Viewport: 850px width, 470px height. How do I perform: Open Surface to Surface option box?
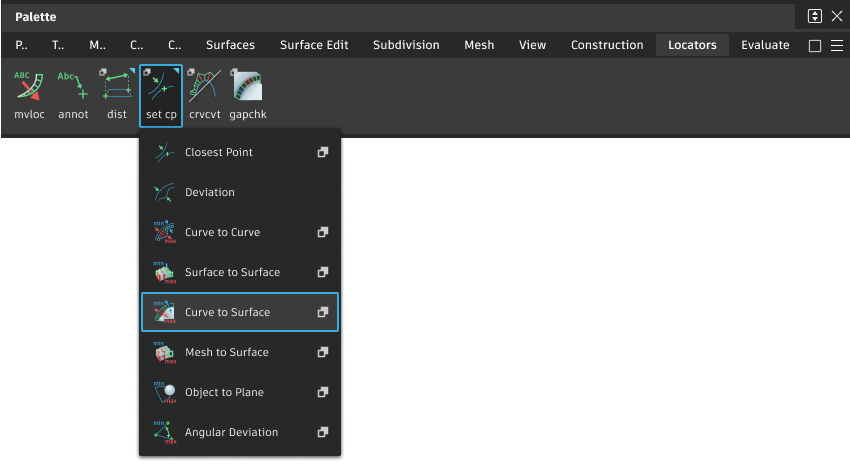[x=322, y=272]
